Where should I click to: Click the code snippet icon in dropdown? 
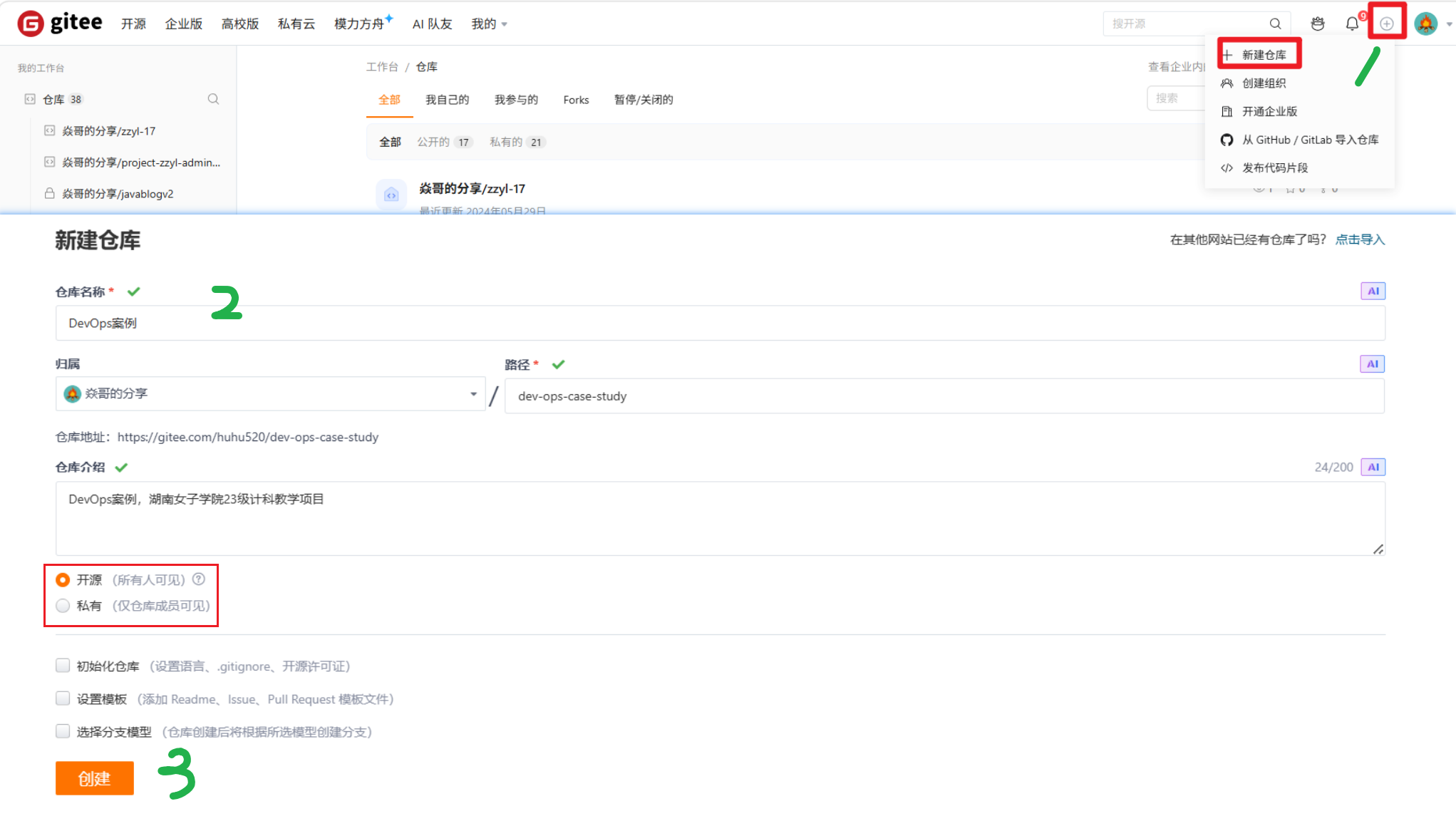[1227, 168]
